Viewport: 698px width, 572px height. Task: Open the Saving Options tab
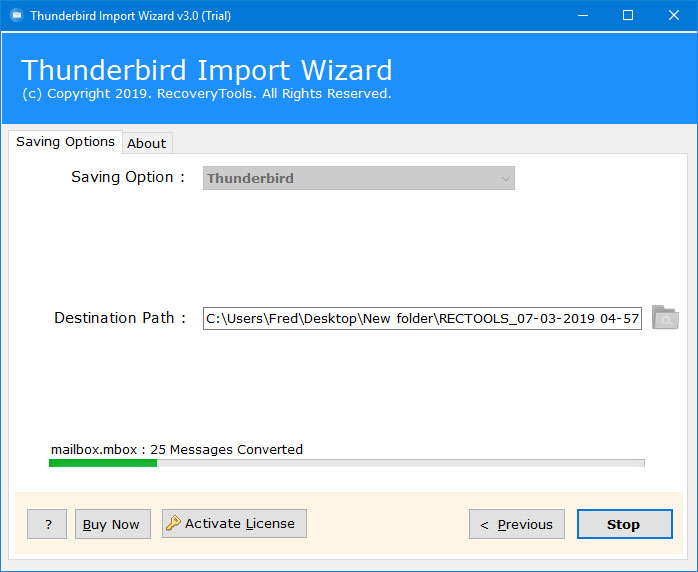65,142
